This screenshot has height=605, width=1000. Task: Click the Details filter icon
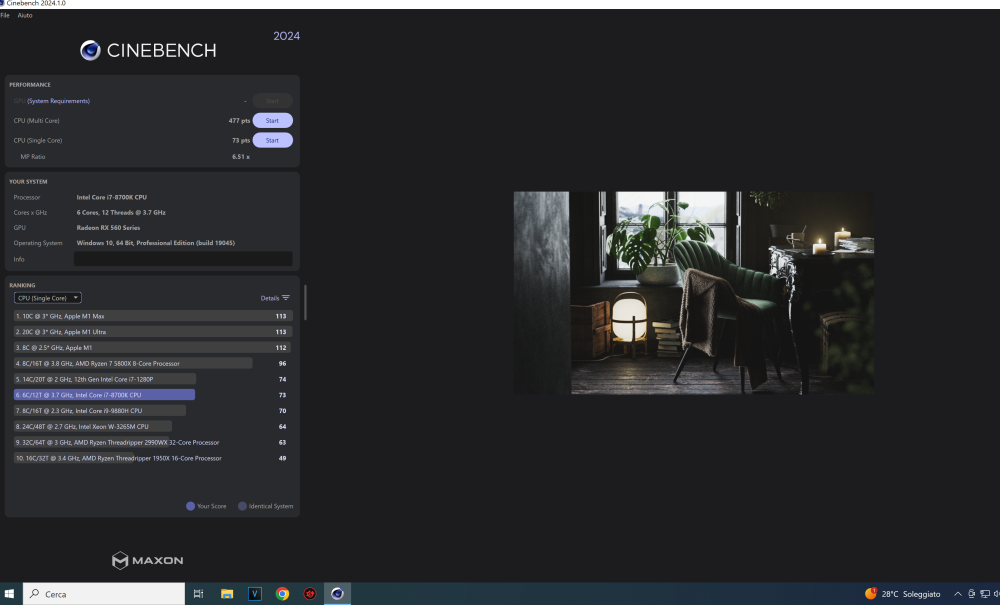(x=286, y=298)
